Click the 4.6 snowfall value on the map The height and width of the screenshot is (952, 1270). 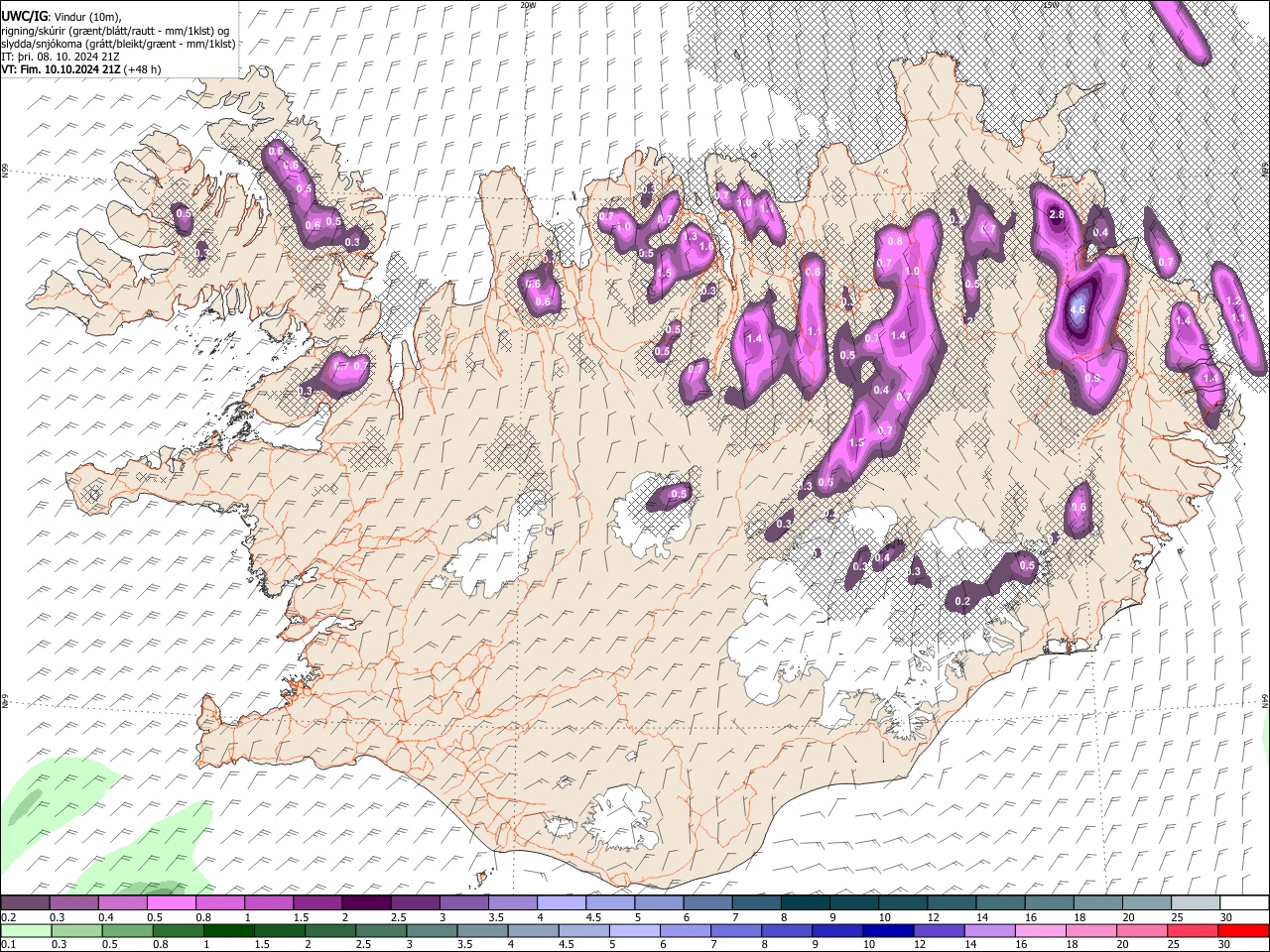tap(1079, 310)
